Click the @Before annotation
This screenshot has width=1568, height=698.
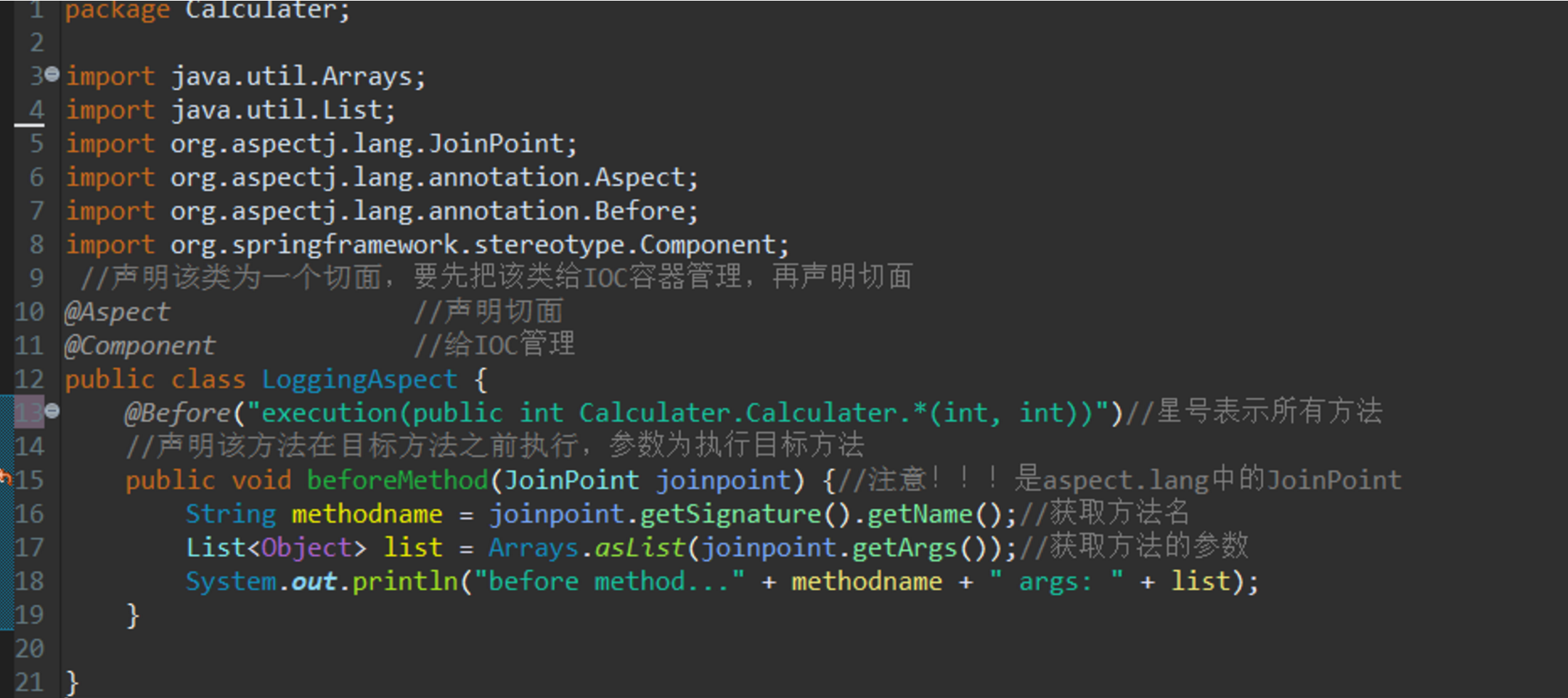(178, 413)
